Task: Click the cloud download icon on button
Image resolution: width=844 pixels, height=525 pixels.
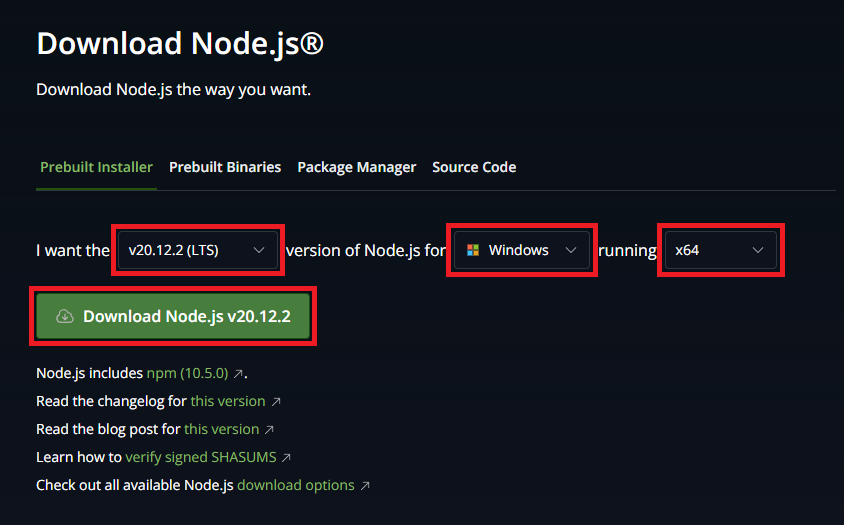Action: (x=65, y=316)
